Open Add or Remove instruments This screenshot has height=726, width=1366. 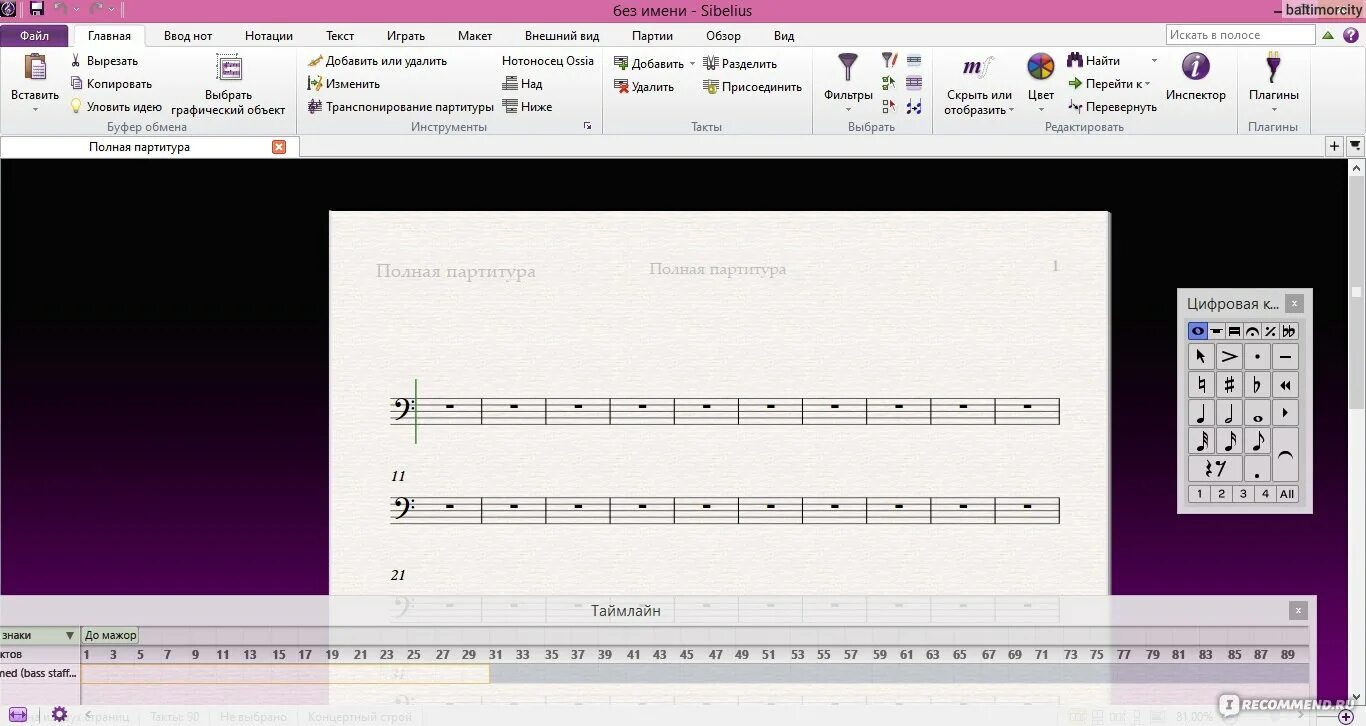tap(378, 61)
